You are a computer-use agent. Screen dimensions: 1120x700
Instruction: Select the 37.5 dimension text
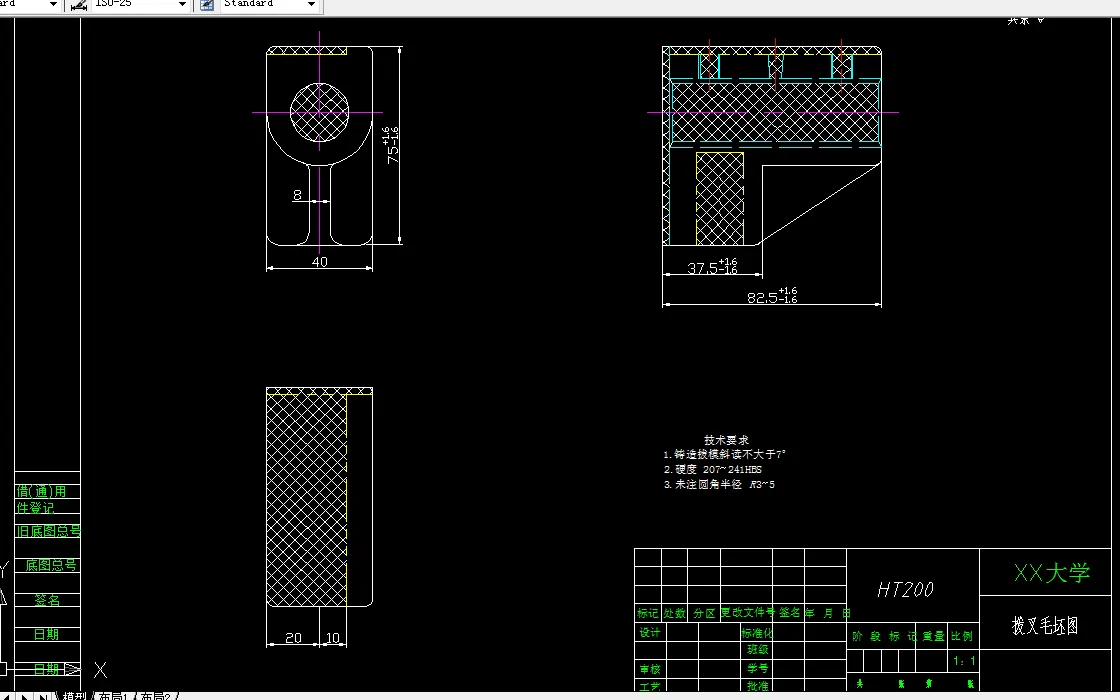[x=712, y=267]
